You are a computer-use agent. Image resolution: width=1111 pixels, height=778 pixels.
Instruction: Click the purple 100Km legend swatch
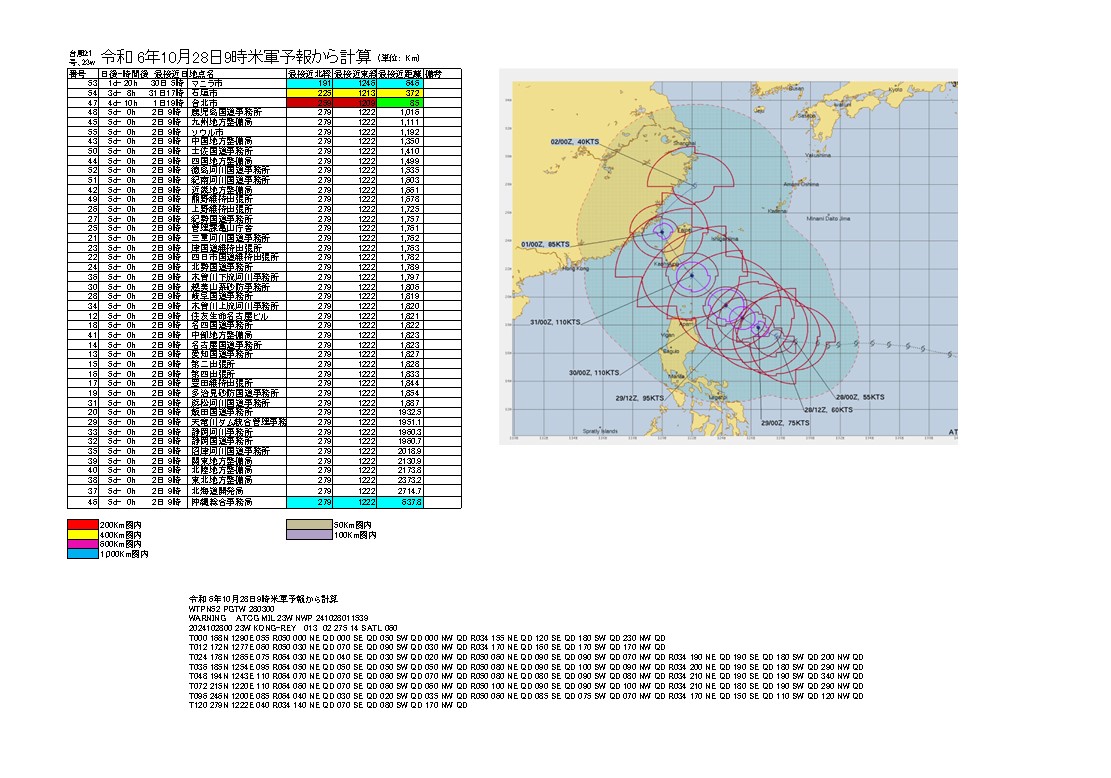point(309,534)
